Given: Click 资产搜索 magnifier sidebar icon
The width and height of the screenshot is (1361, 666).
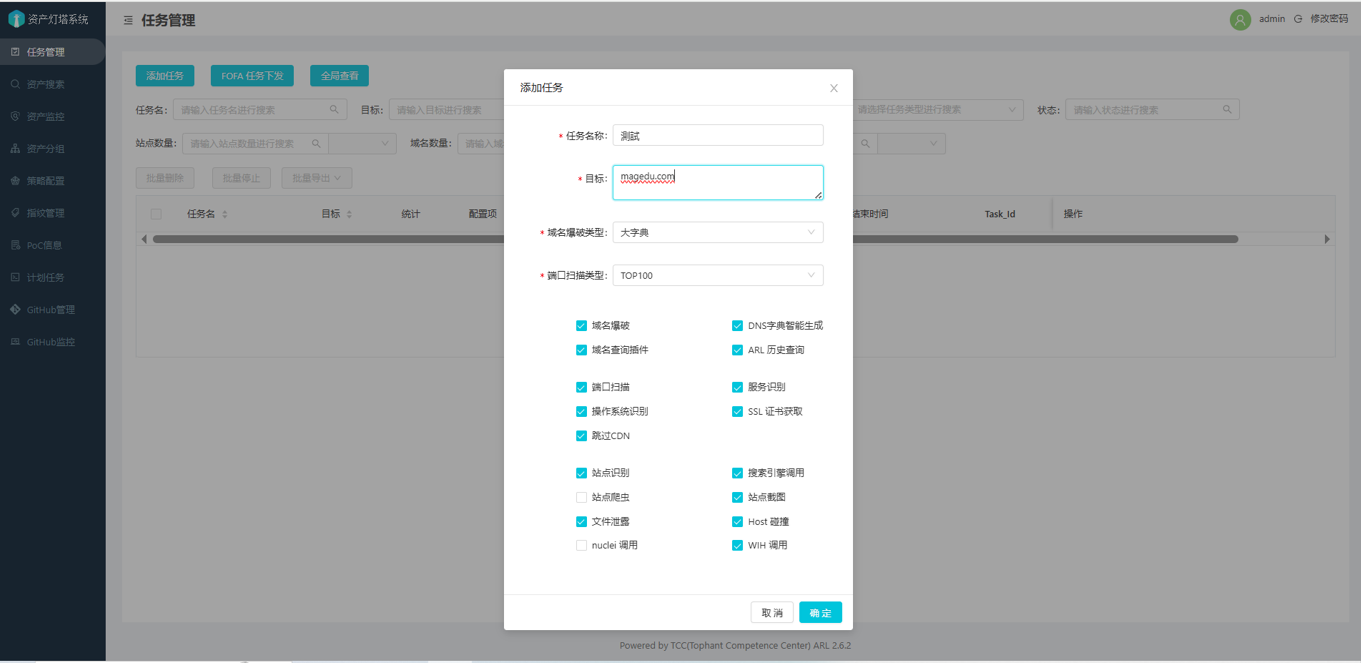Looking at the screenshot, I should (15, 84).
